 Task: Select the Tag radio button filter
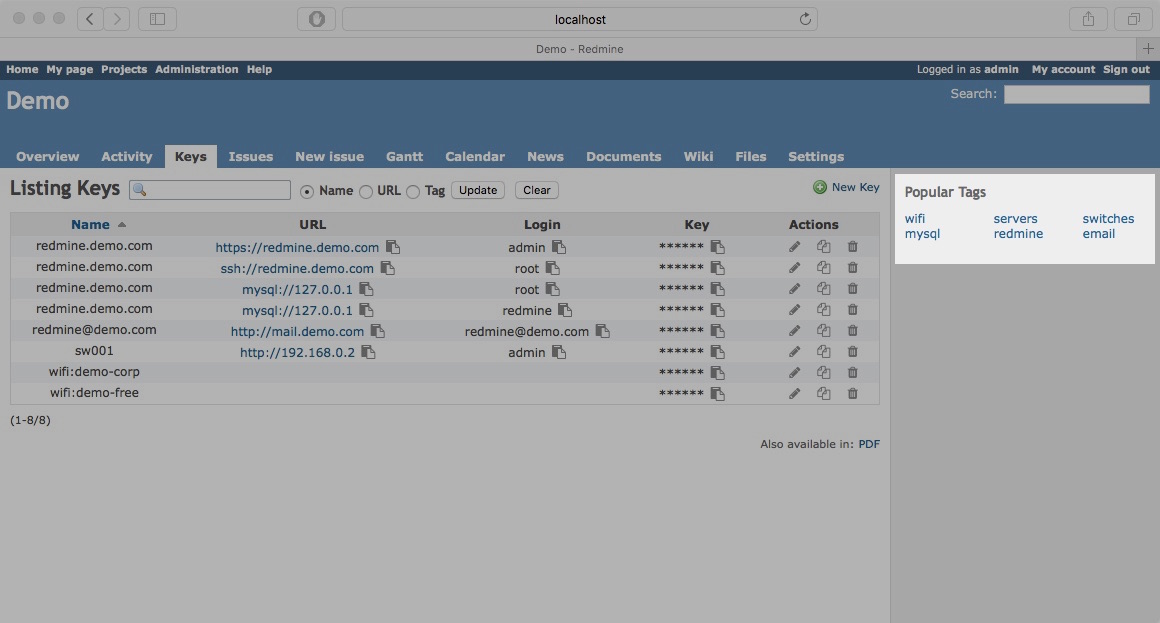(413, 191)
